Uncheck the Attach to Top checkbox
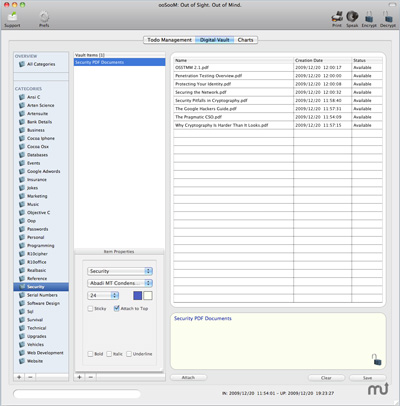Screen dimensions: 400x406 [x=116, y=309]
